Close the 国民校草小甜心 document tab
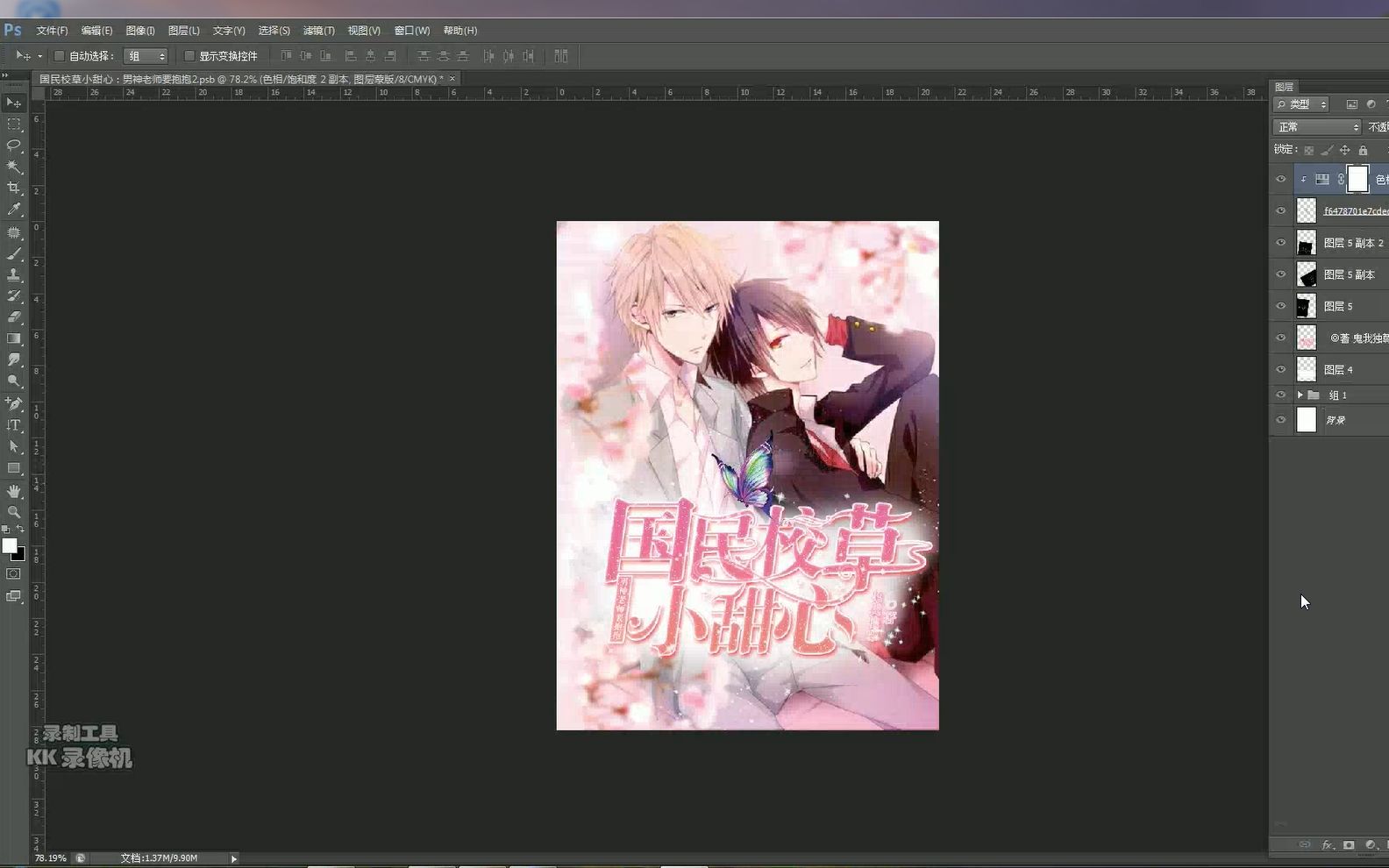This screenshot has width=1389, height=868. (452, 79)
